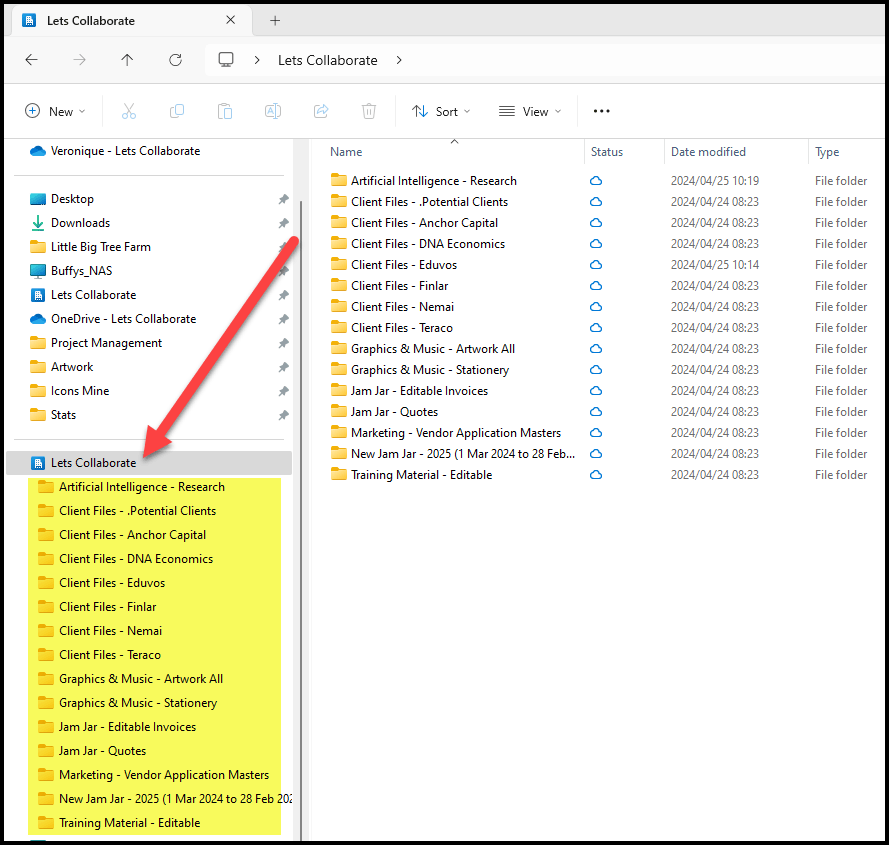Screen dimensions: 889x845
Task: Click the Cut scissors icon in toolbar
Action: [x=129, y=111]
